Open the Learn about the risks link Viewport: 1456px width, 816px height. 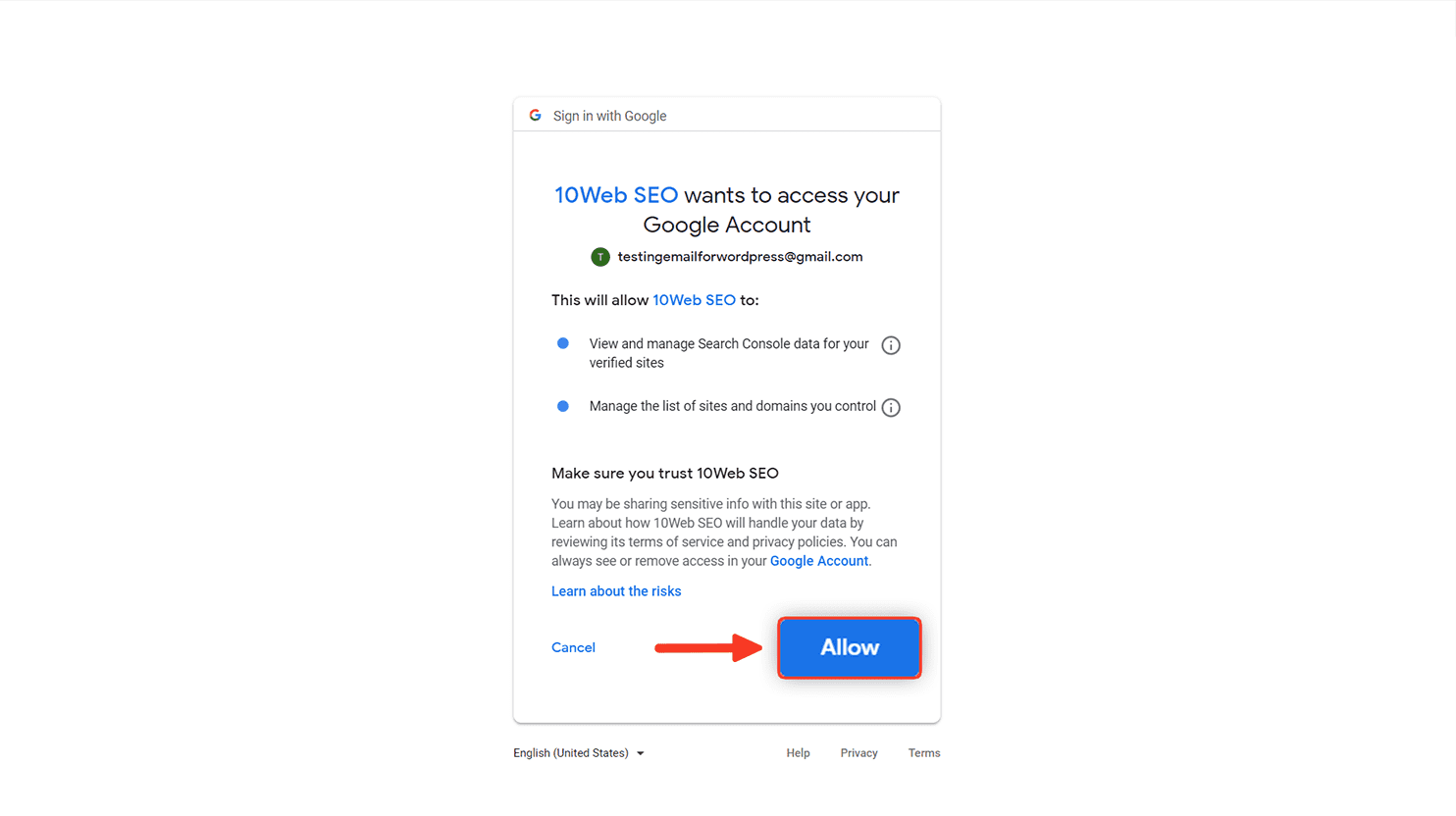point(616,591)
